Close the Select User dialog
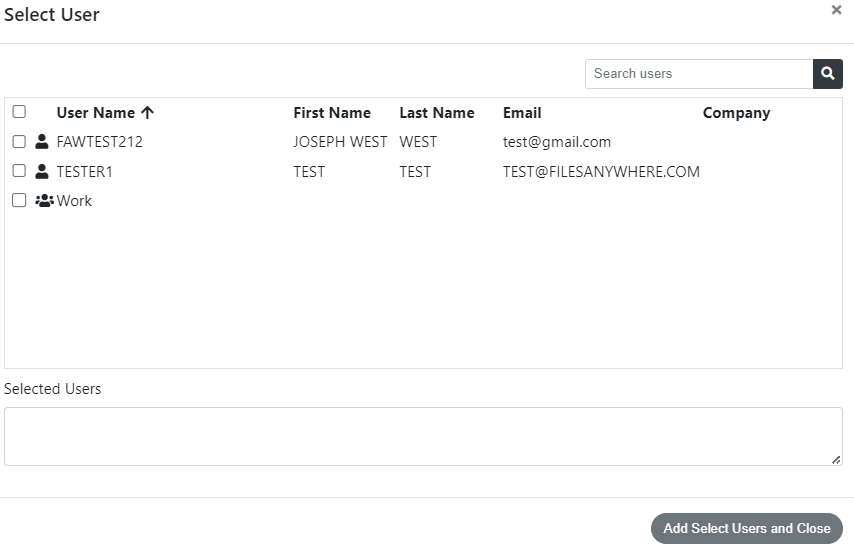The image size is (854, 550). point(837,10)
